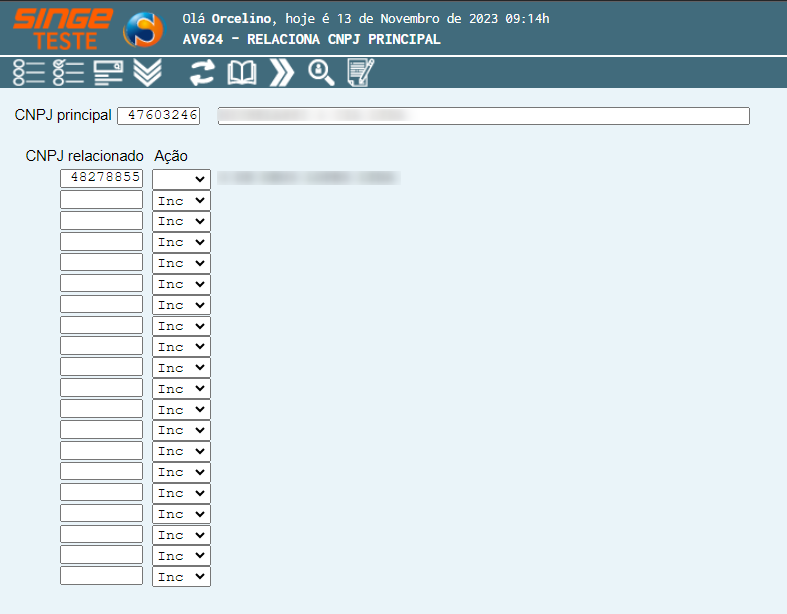787x614 pixels.
Task: Click the CNPJ relacionado field with 48278855
Action: point(101,179)
